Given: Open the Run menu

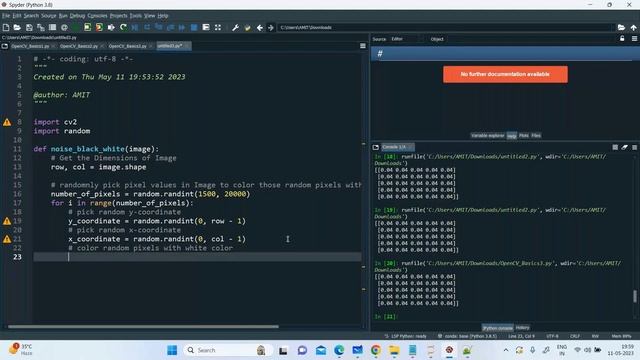Looking at the screenshot, I should (63, 16).
